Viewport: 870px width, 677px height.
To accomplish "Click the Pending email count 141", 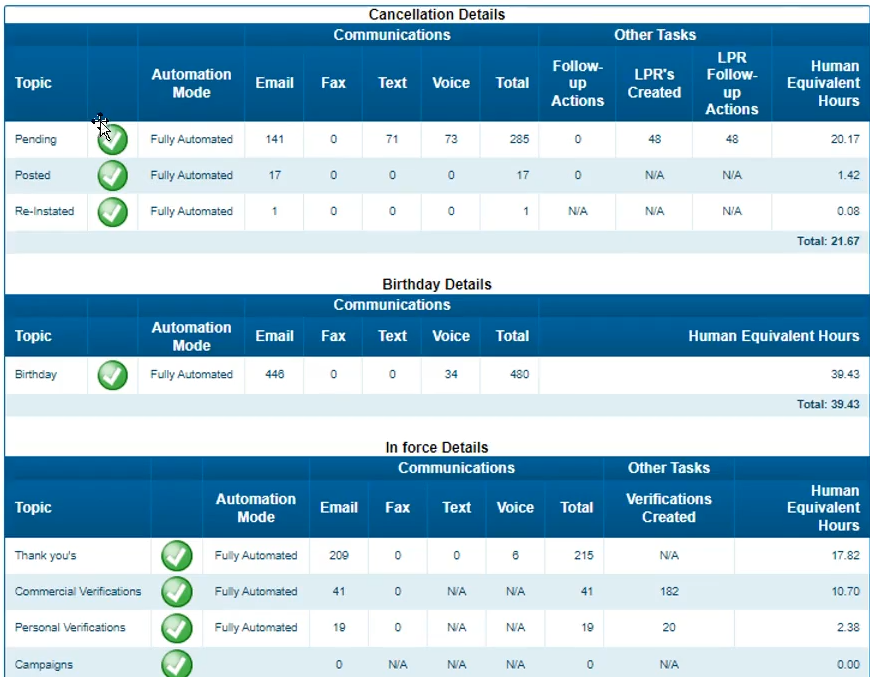I will click(275, 139).
